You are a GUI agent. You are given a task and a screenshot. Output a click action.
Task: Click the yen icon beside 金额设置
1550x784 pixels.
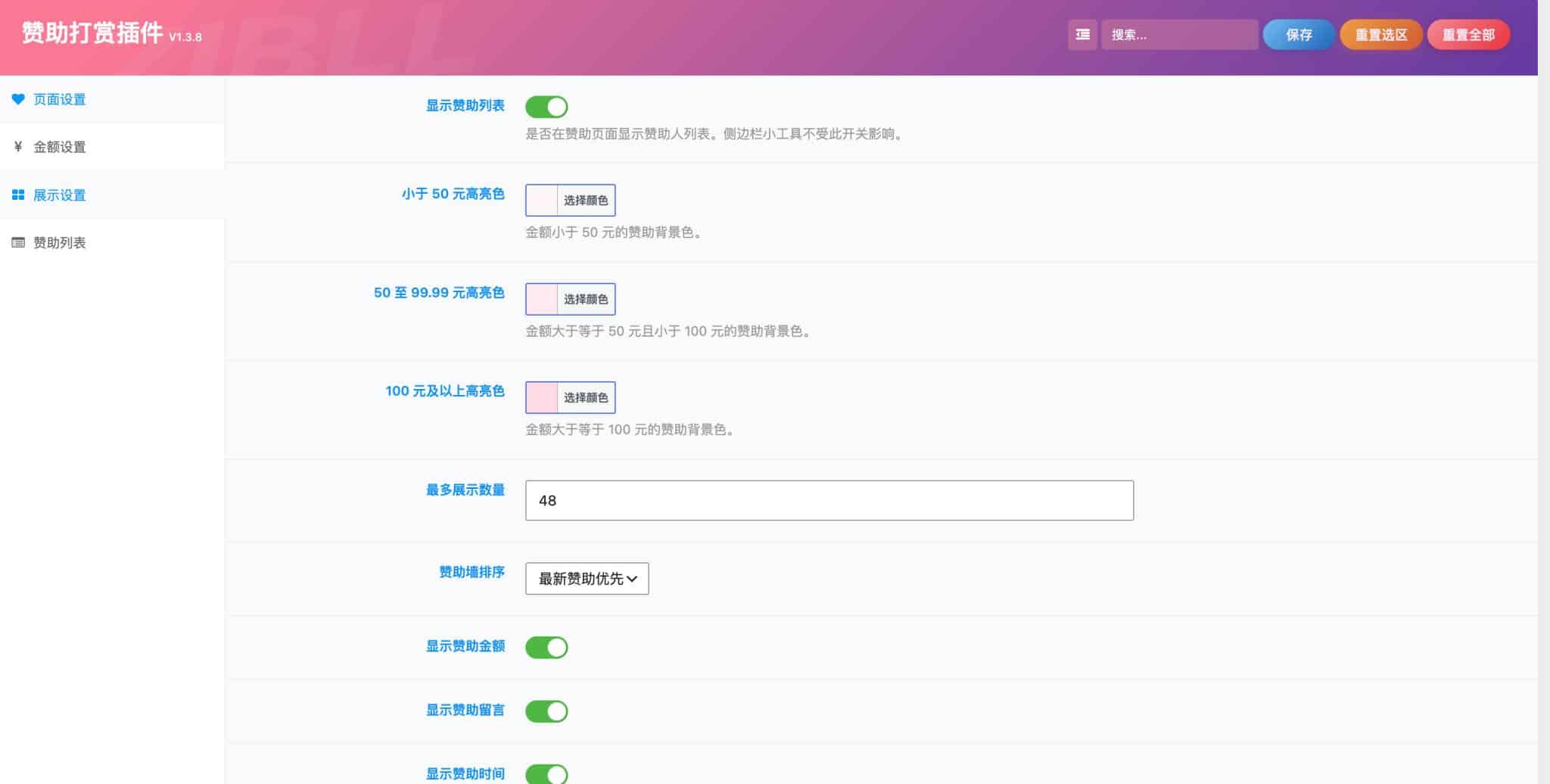[18, 147]
